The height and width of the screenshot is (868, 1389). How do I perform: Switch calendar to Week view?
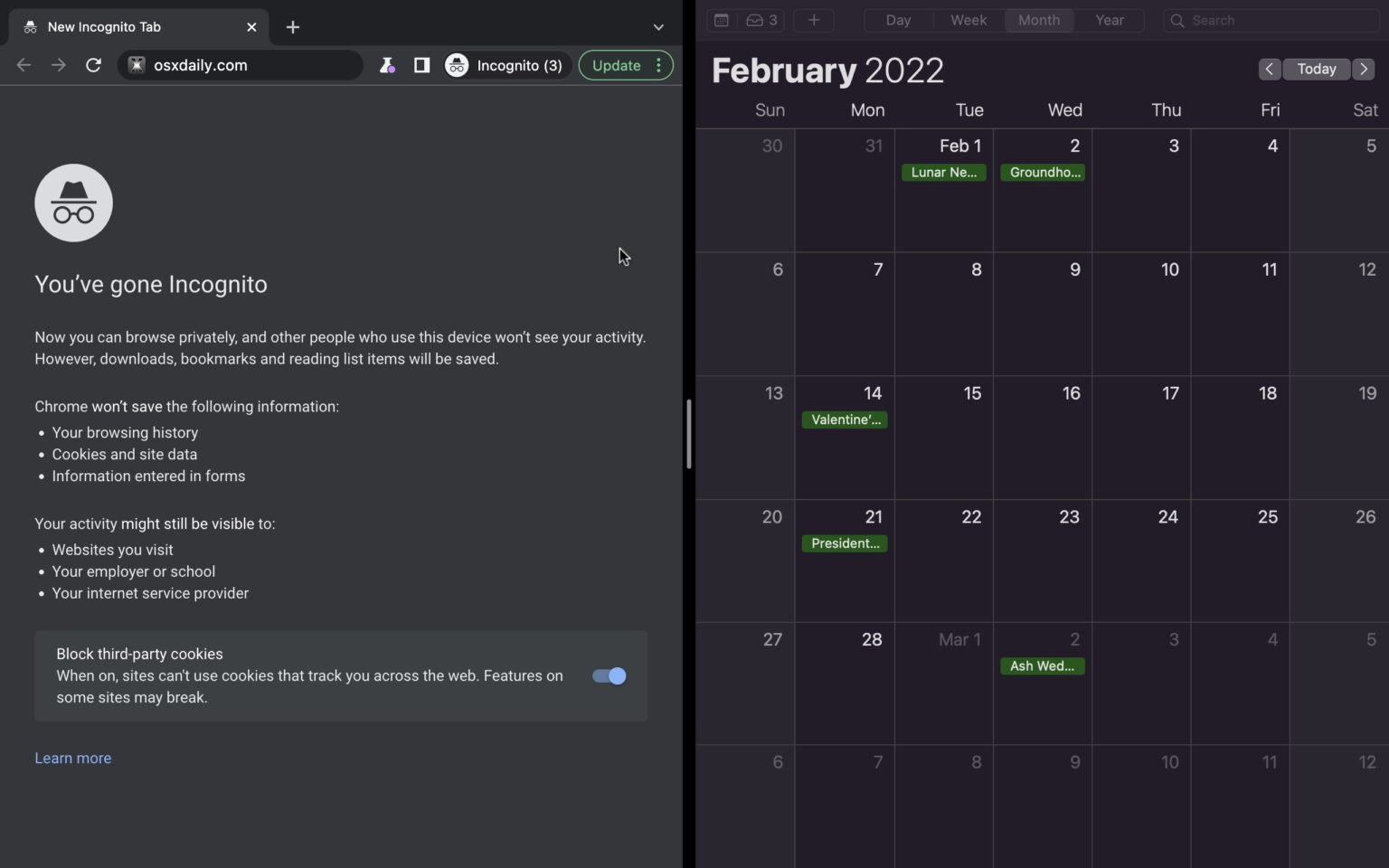[969, 20]
